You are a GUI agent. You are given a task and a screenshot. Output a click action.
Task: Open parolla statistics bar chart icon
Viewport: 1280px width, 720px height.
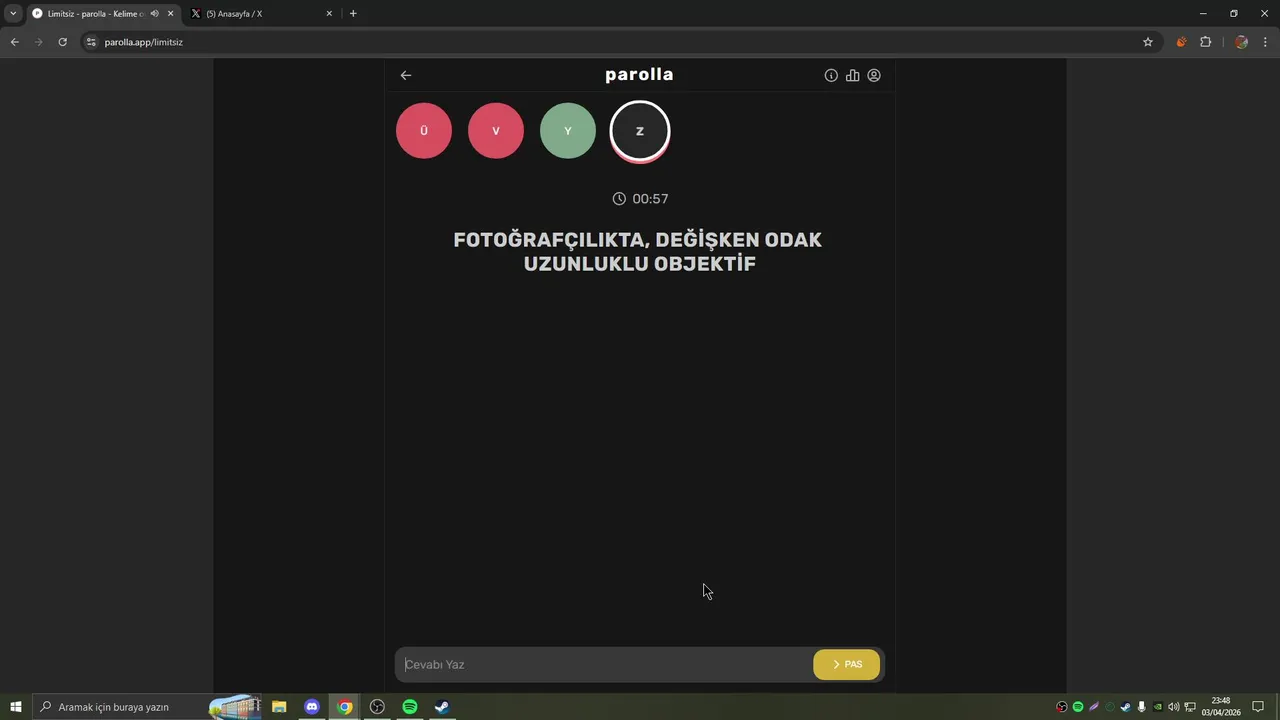[x=852, y=75]
